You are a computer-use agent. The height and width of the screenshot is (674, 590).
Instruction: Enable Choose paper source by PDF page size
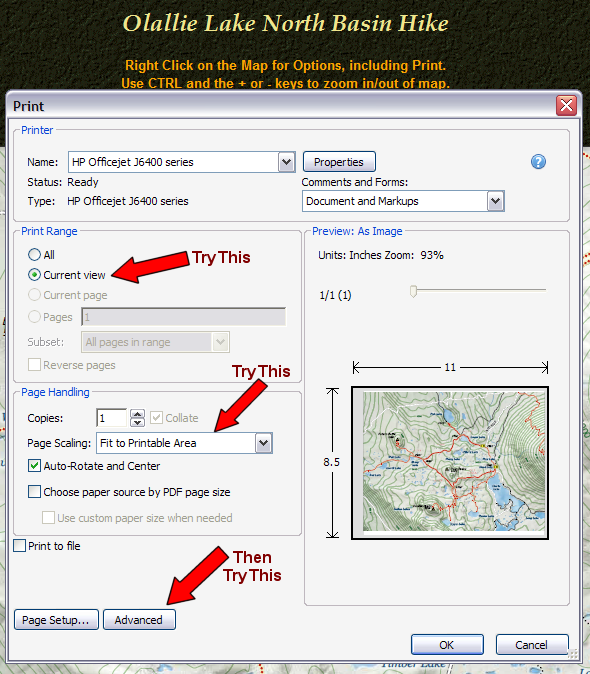click(x=34, y=491)
